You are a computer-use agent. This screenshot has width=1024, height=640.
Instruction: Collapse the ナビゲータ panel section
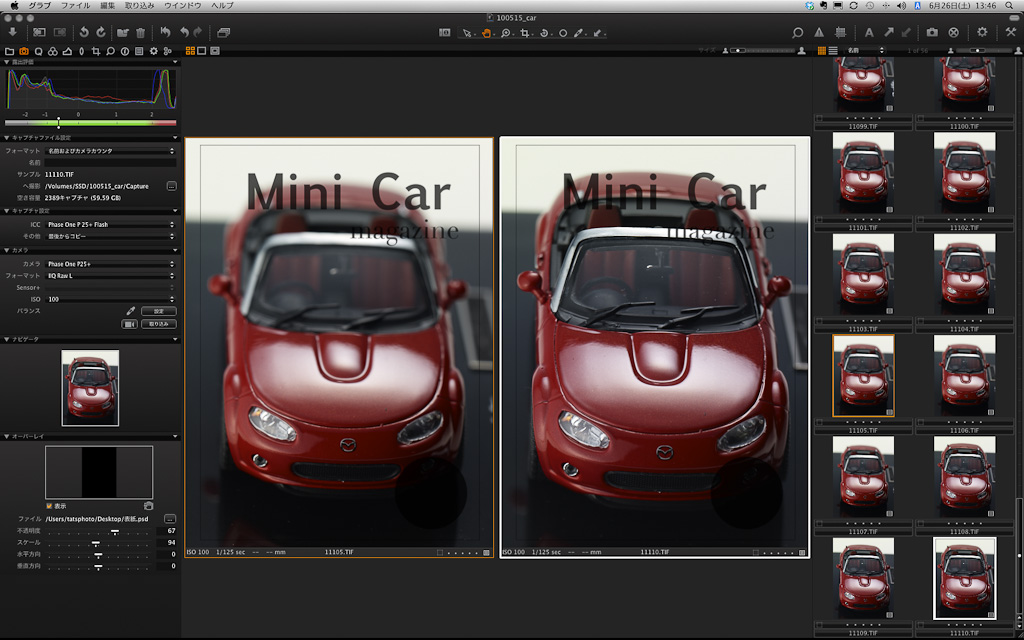click(6, 339)
